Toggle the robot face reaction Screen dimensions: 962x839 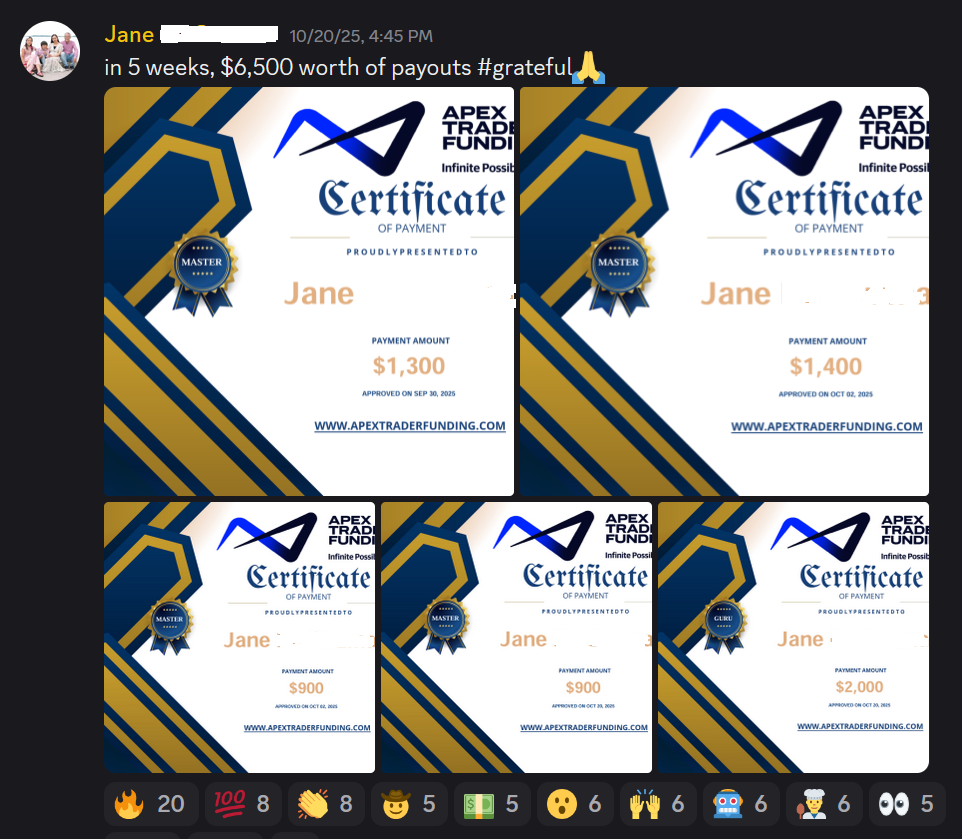click(x=741, y=803)
